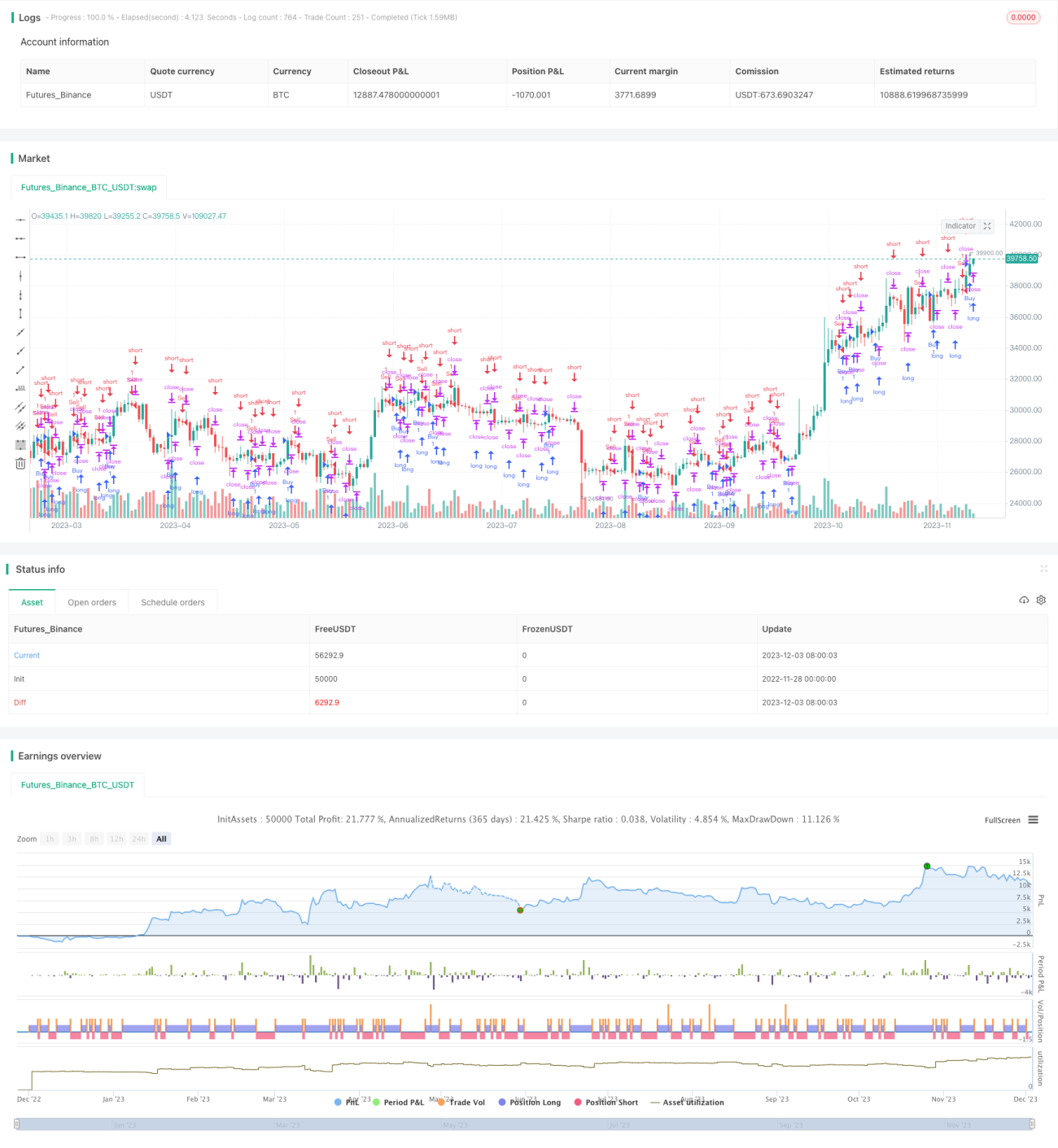1058x1148 pixels.
Task: Click the Current link in asset table
Action: (x=27, y=656)
